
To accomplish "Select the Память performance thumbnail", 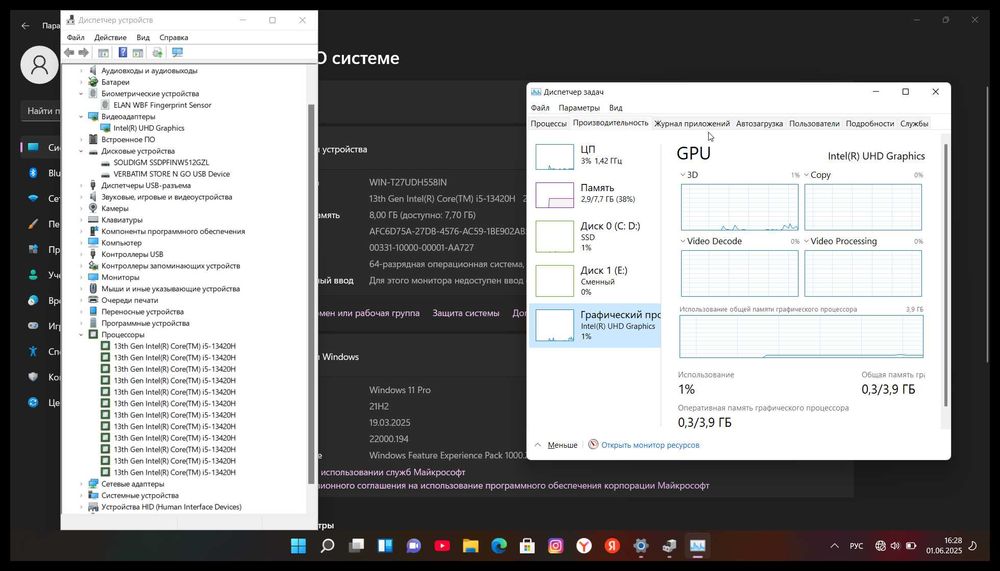I will (x=594, y=195).
